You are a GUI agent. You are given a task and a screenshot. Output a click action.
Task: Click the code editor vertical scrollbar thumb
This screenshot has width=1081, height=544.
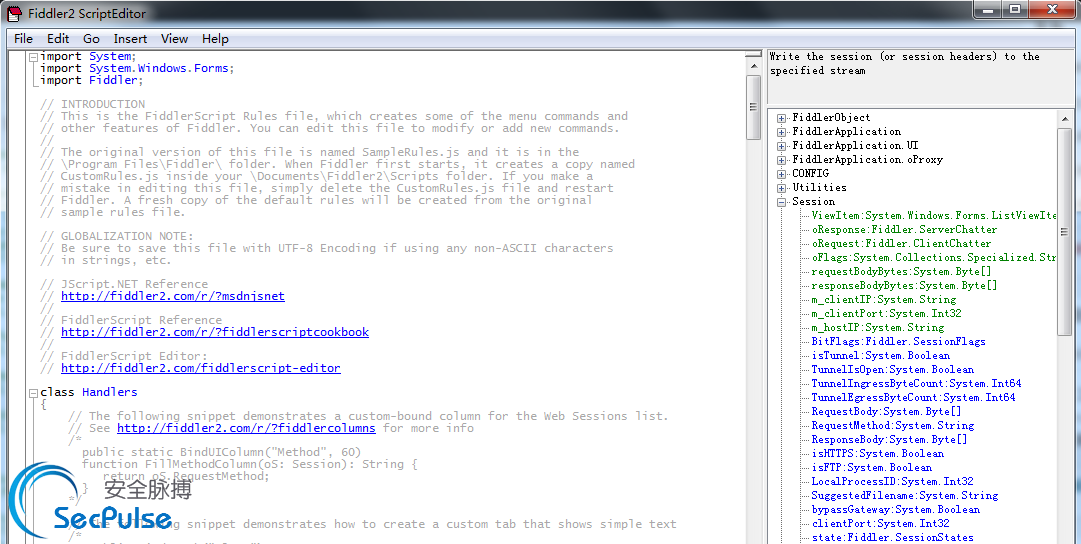pos(754,106)
